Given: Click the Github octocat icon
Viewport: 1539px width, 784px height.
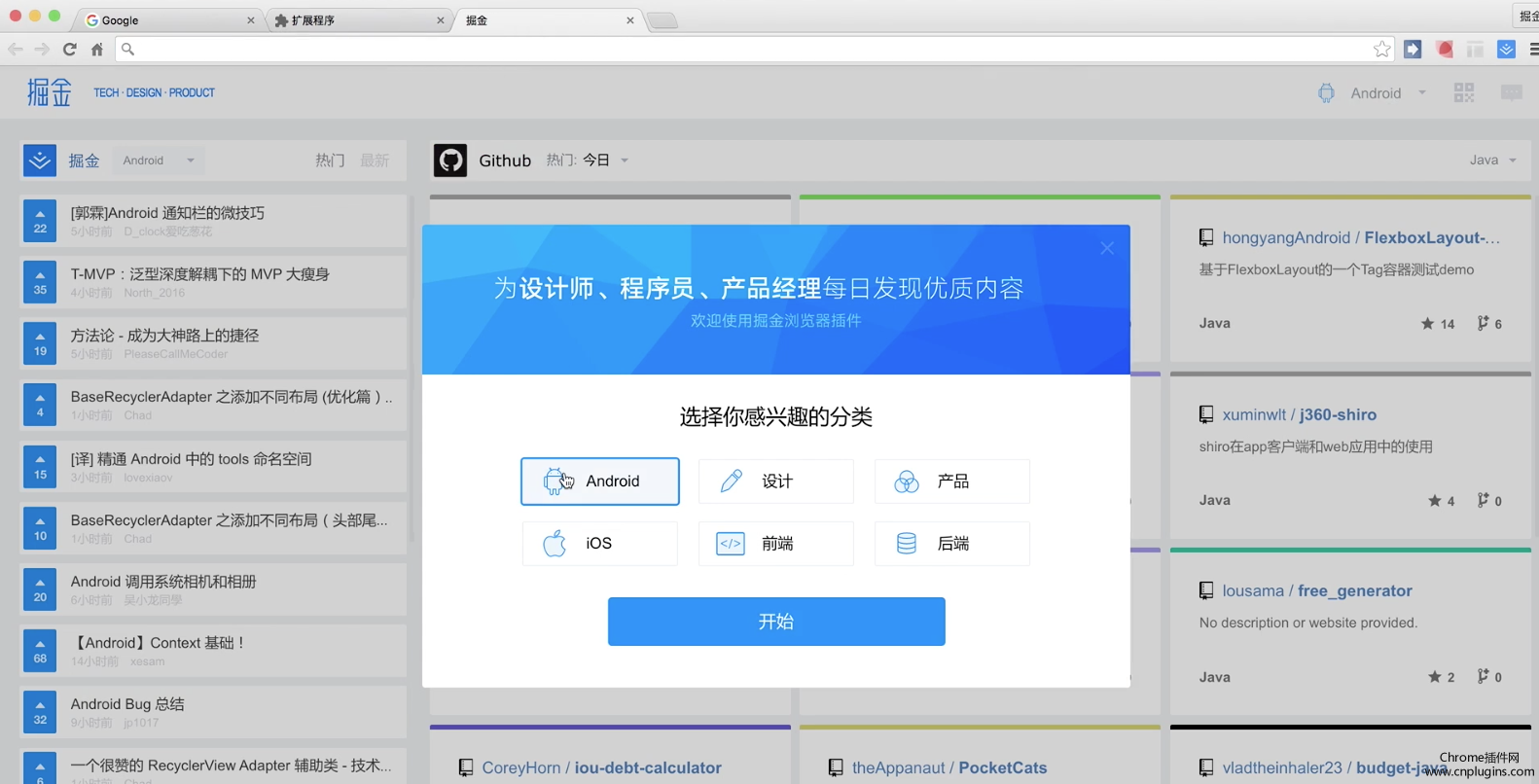Looking at the screenshot, I should [x=450, y=160].
